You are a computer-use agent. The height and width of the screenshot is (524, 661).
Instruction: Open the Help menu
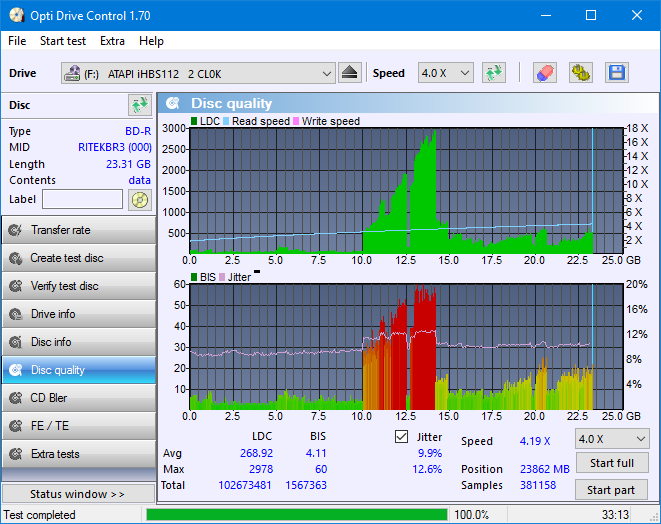pos(151,41)
